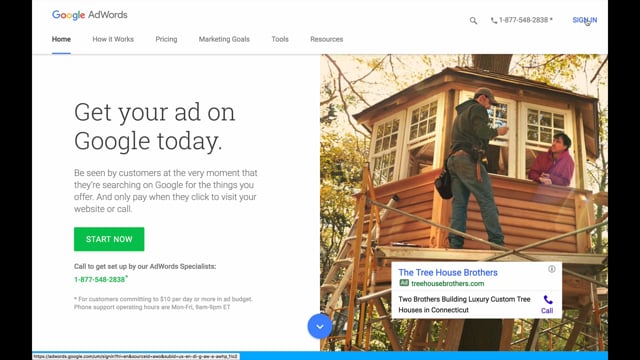Viewport: 640px width, 360px height.
Task: Click the $10 per day footnote text
Action: pos(163,303)
